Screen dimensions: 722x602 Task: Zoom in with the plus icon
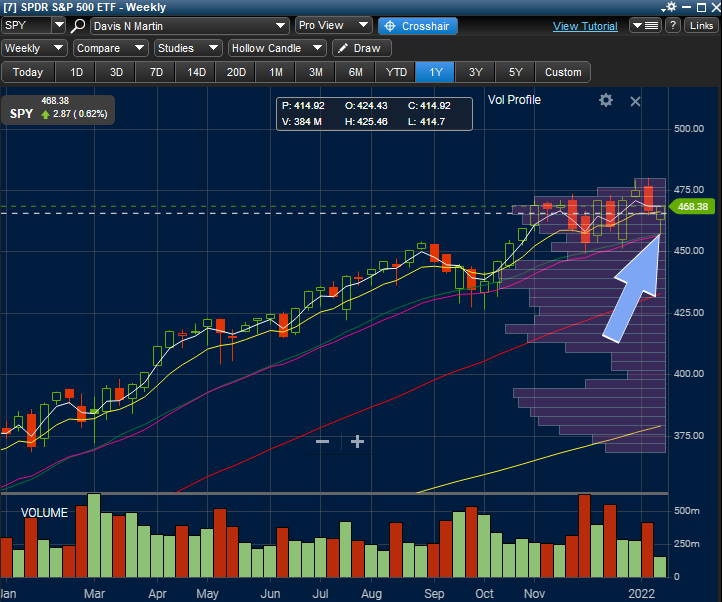pyautogui.click(x=357, y=442)
